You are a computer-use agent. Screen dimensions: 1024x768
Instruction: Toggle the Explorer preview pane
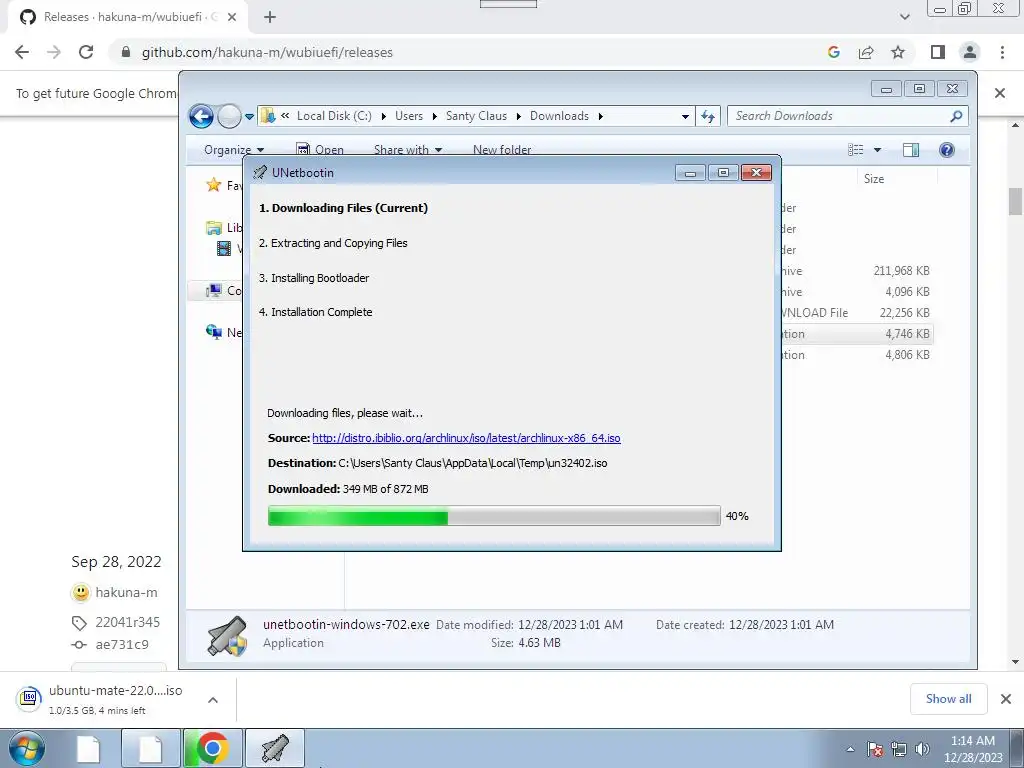(x=910, y=150)
